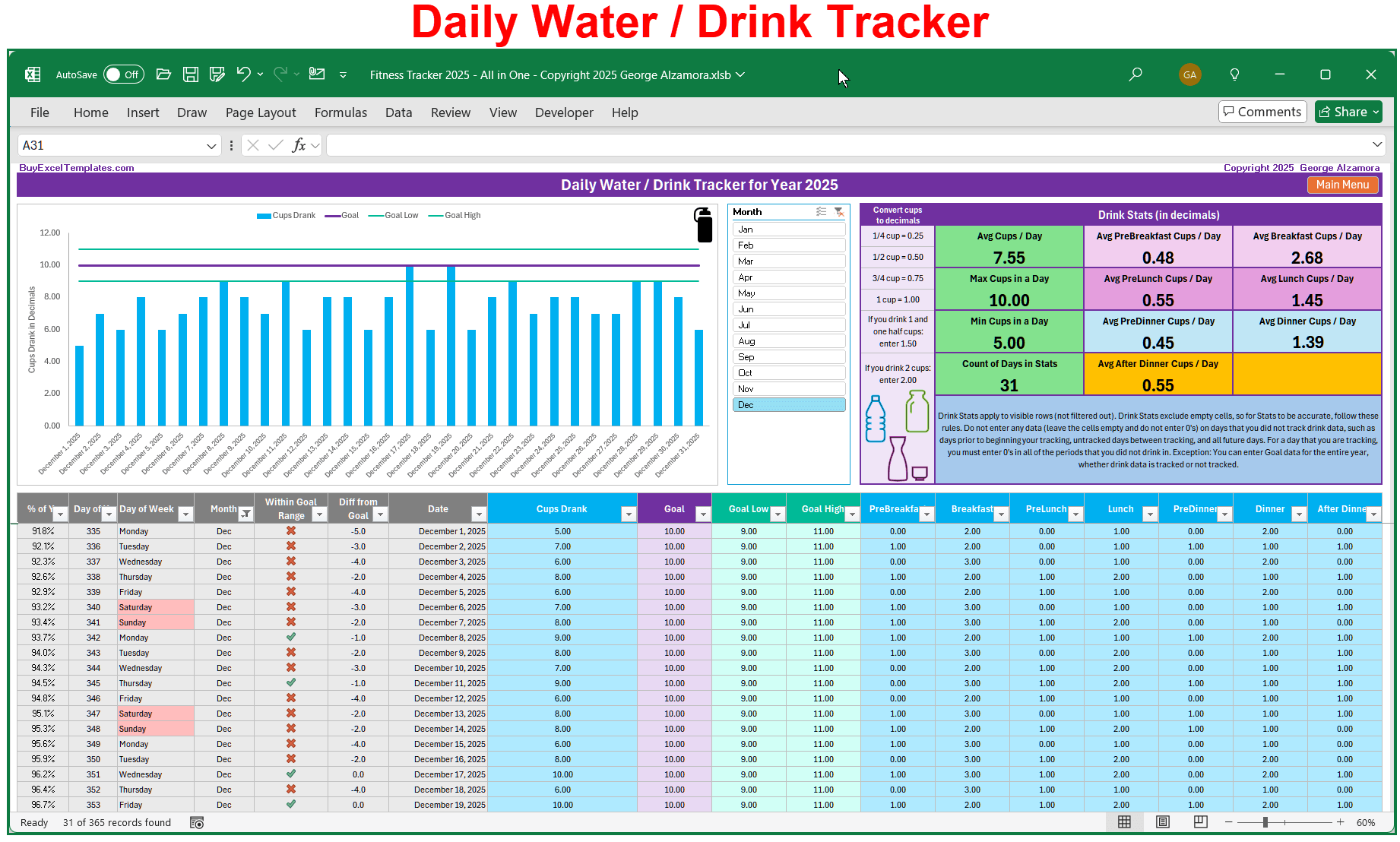
Task: Open the Name Box dropdown
Action: tap(211, 144)
